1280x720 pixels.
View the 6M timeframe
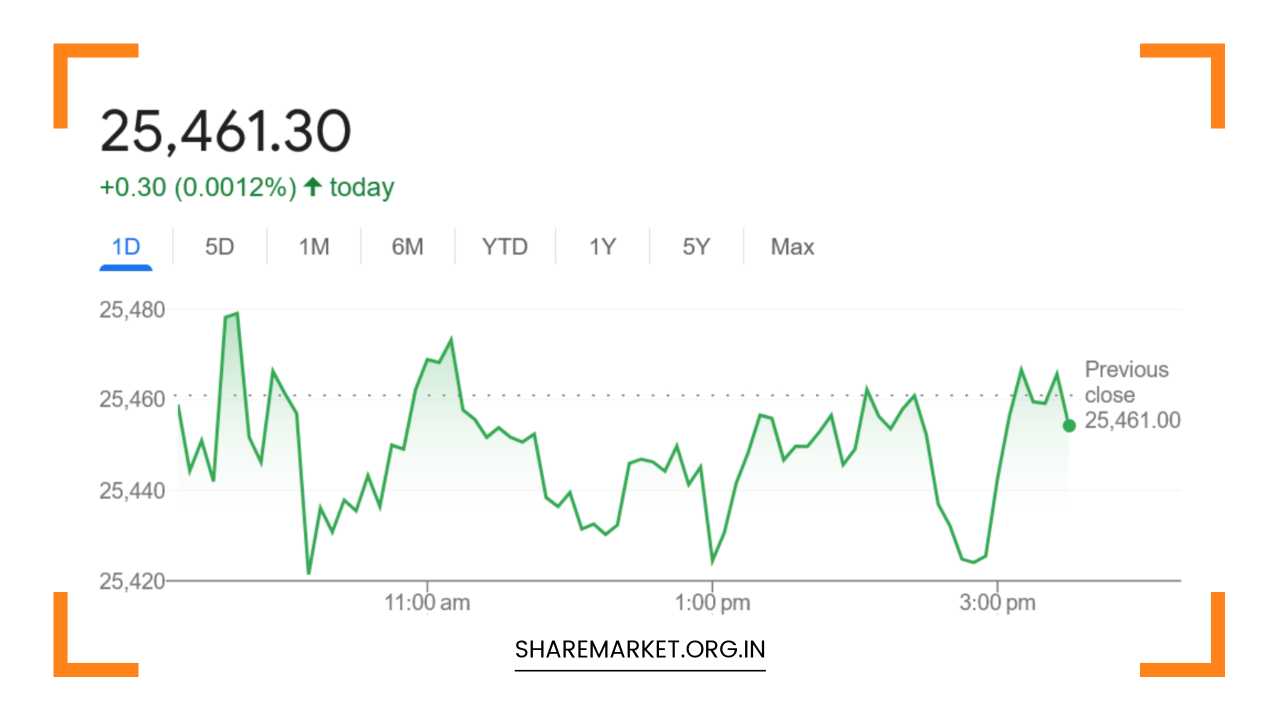coord(407,246)
